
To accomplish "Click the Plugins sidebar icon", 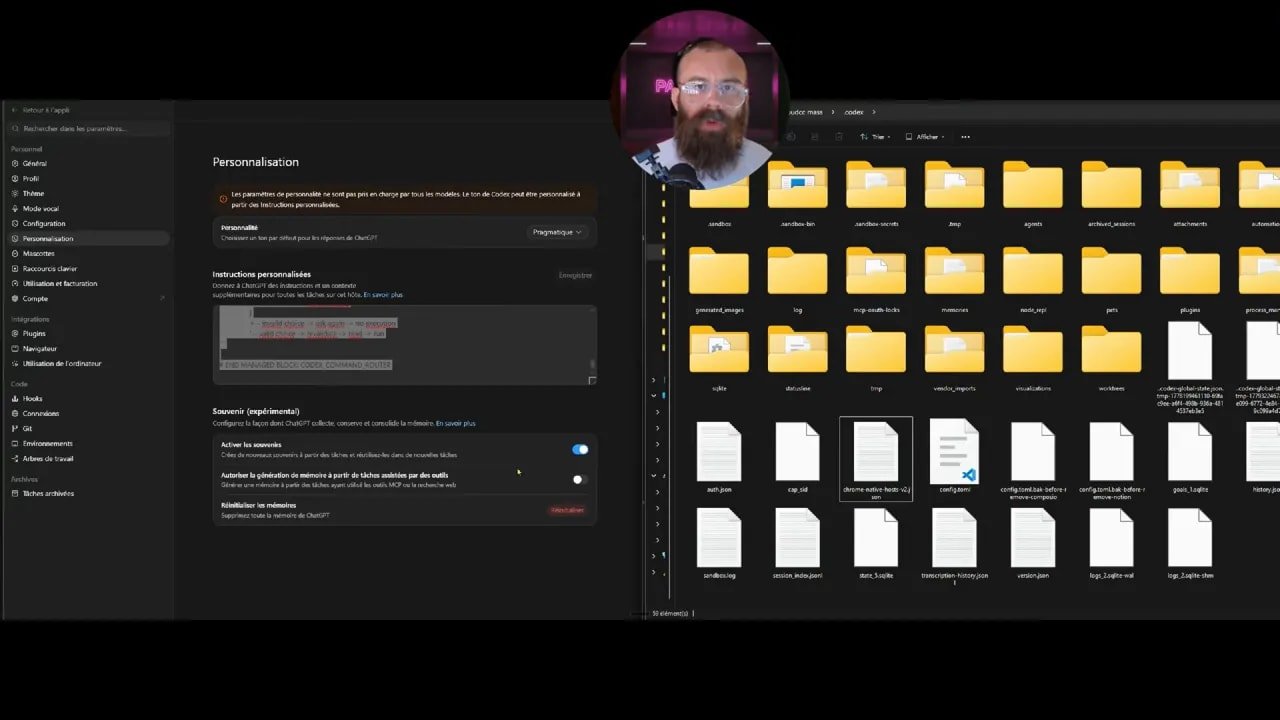I will pos(15,333).
